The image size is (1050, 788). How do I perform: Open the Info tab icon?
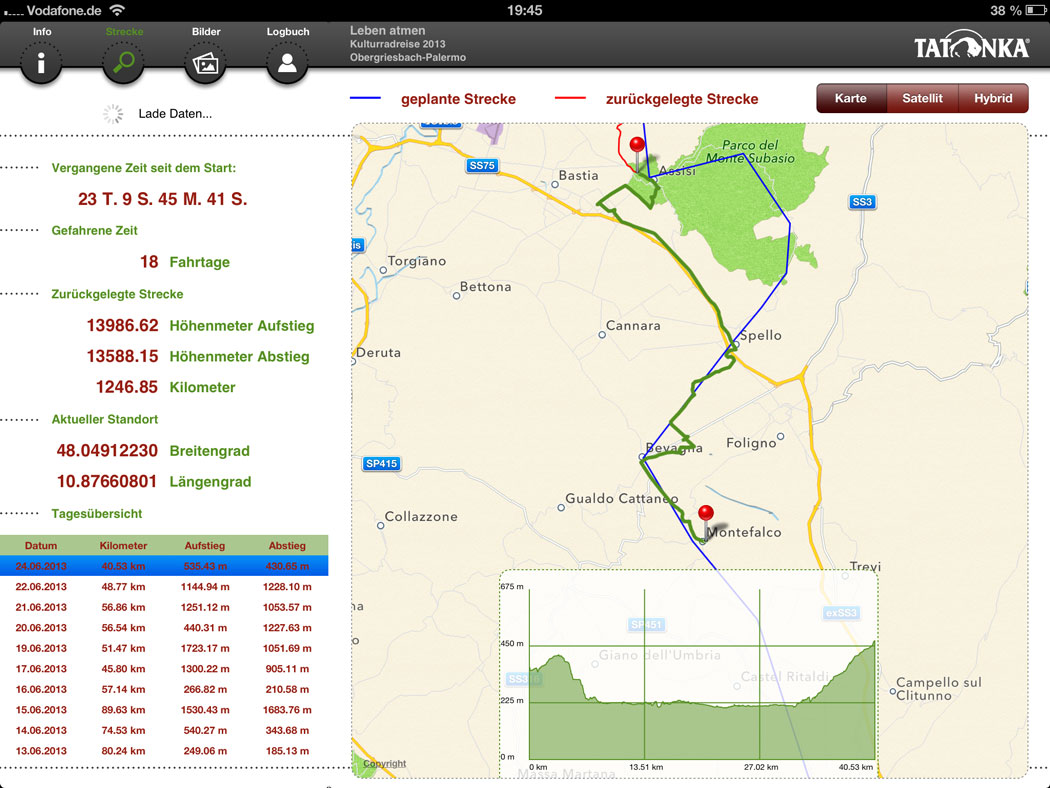pyautogui.click(x=41, y=63)
